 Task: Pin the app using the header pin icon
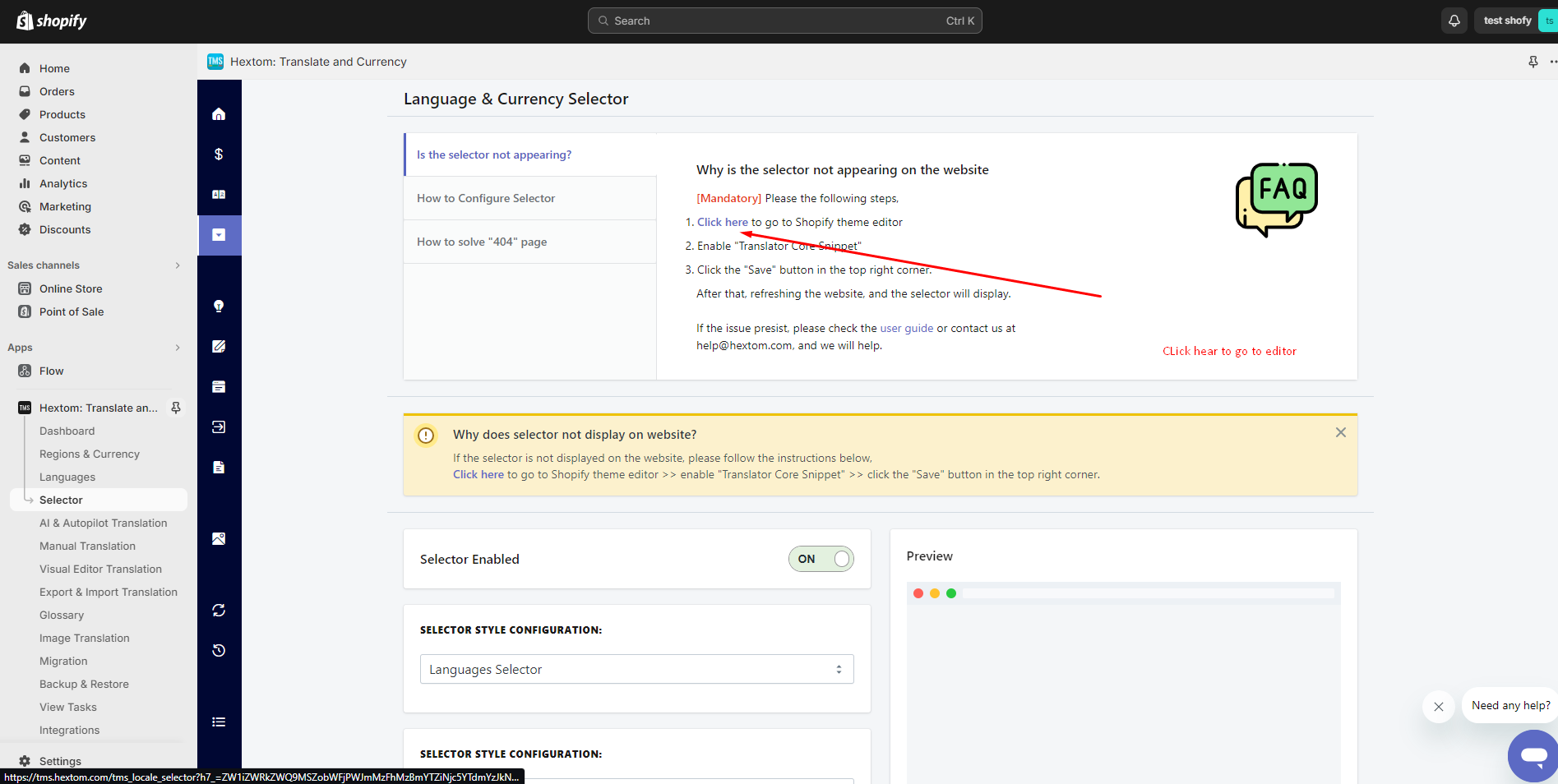click(x=1533, y=62)
